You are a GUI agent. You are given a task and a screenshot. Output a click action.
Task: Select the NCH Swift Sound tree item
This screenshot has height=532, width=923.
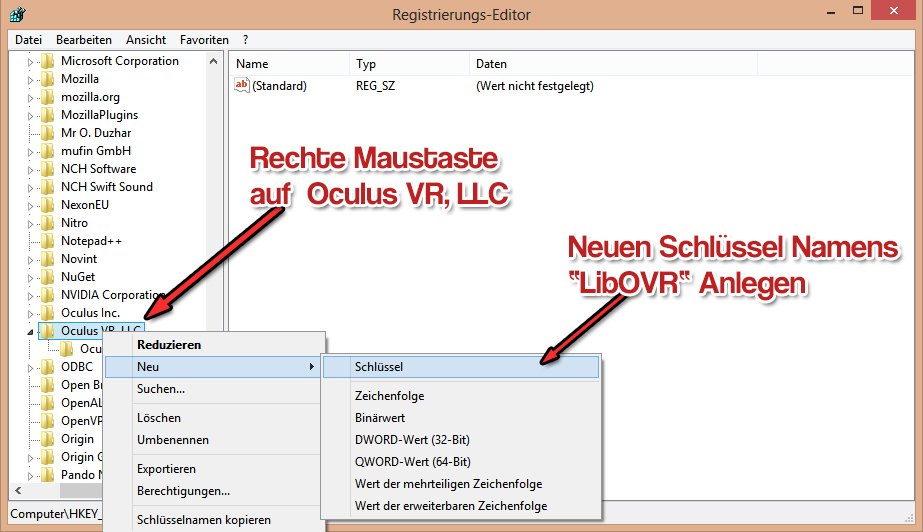click(x=107, y=187)
